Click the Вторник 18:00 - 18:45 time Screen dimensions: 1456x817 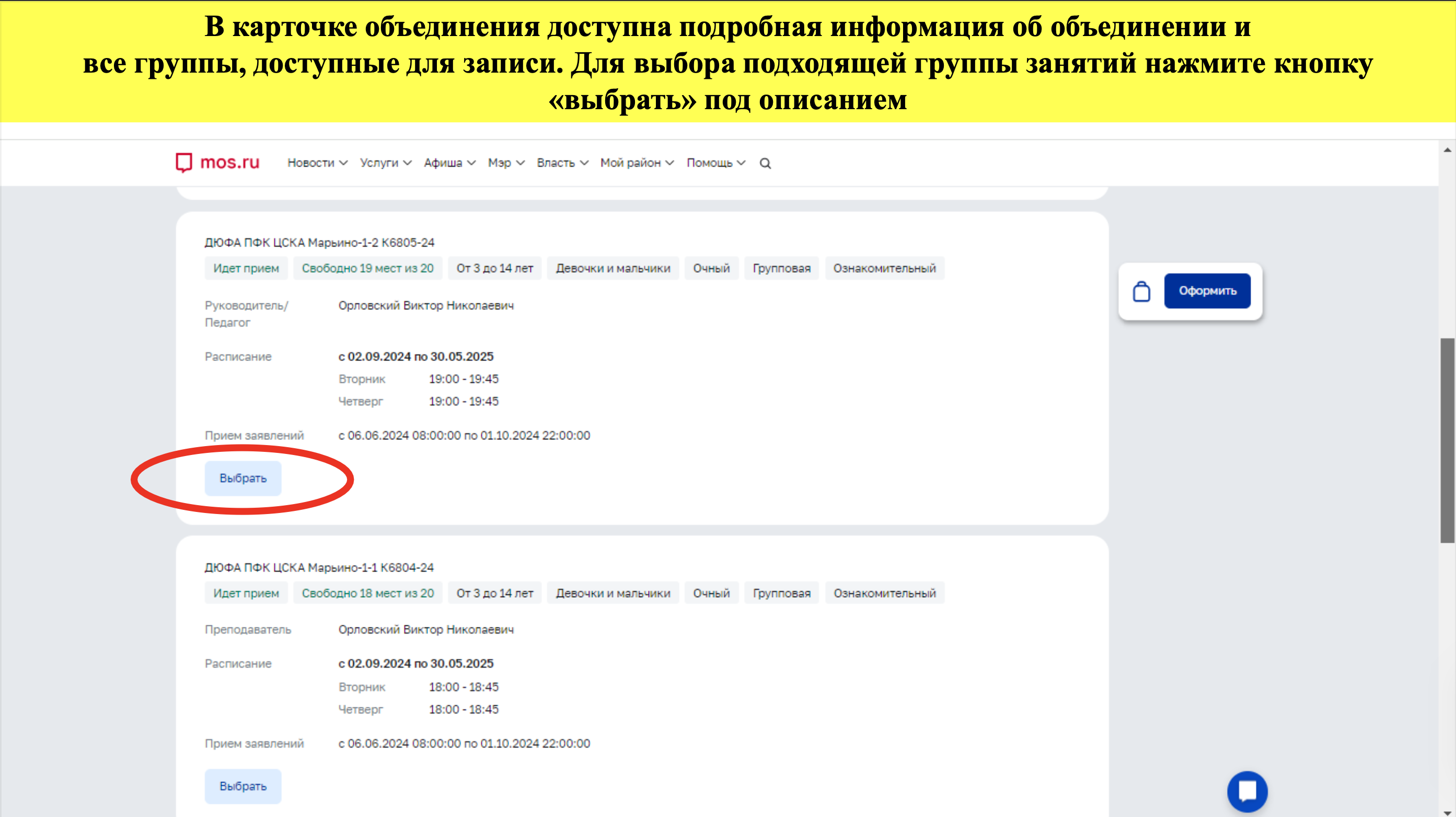pyautogui.click(x=464, y=687)
